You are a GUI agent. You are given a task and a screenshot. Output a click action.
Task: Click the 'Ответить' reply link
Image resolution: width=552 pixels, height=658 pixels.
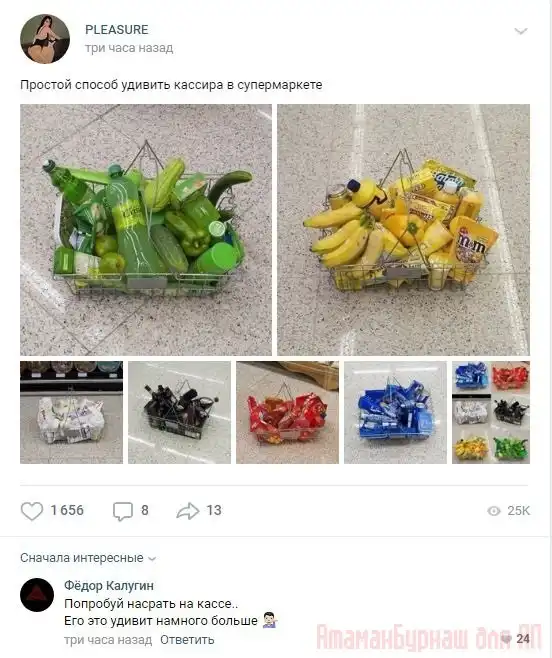pos(187,640)
